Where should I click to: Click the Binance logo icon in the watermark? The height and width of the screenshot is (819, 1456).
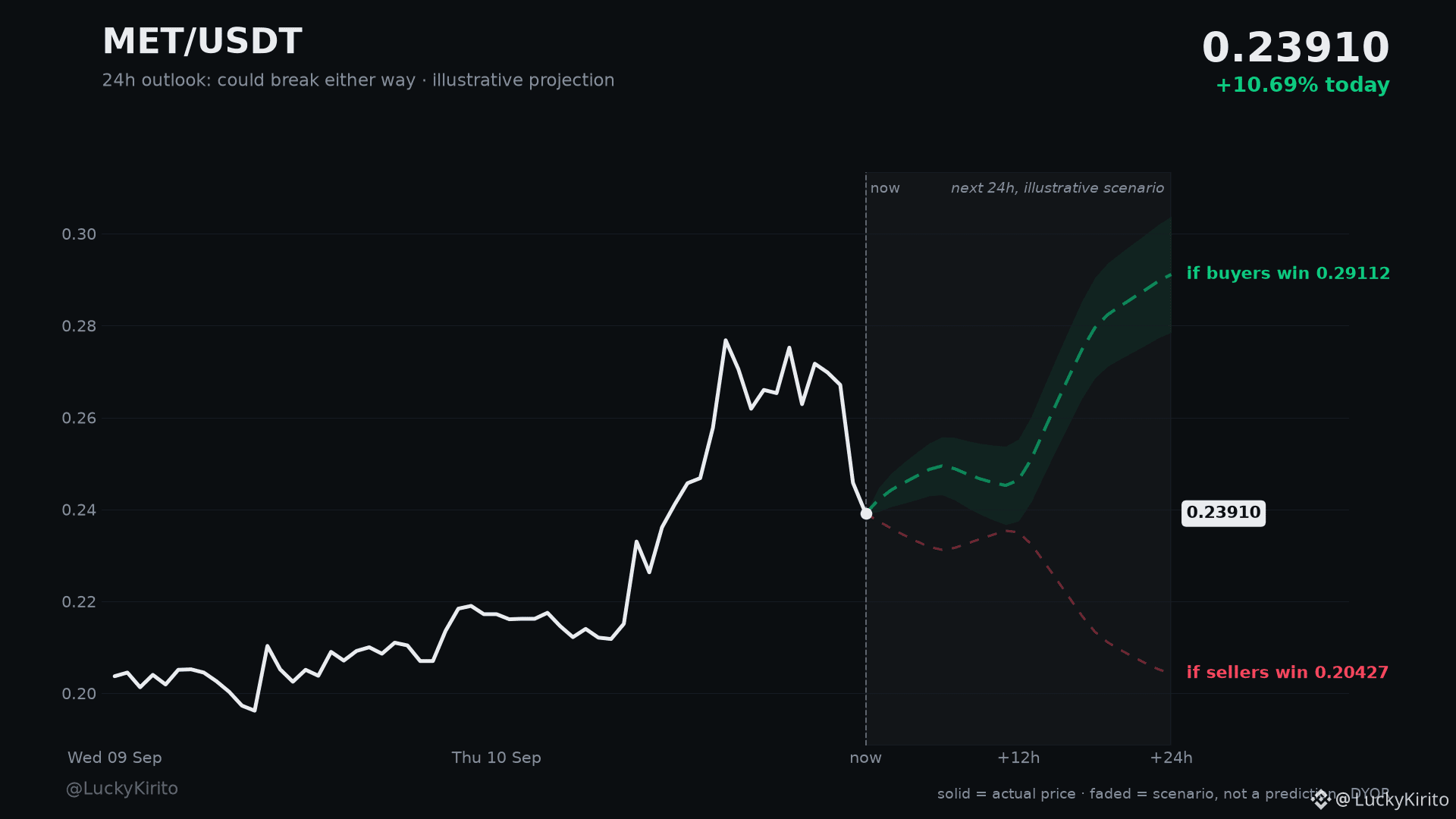coord(1320,799)
